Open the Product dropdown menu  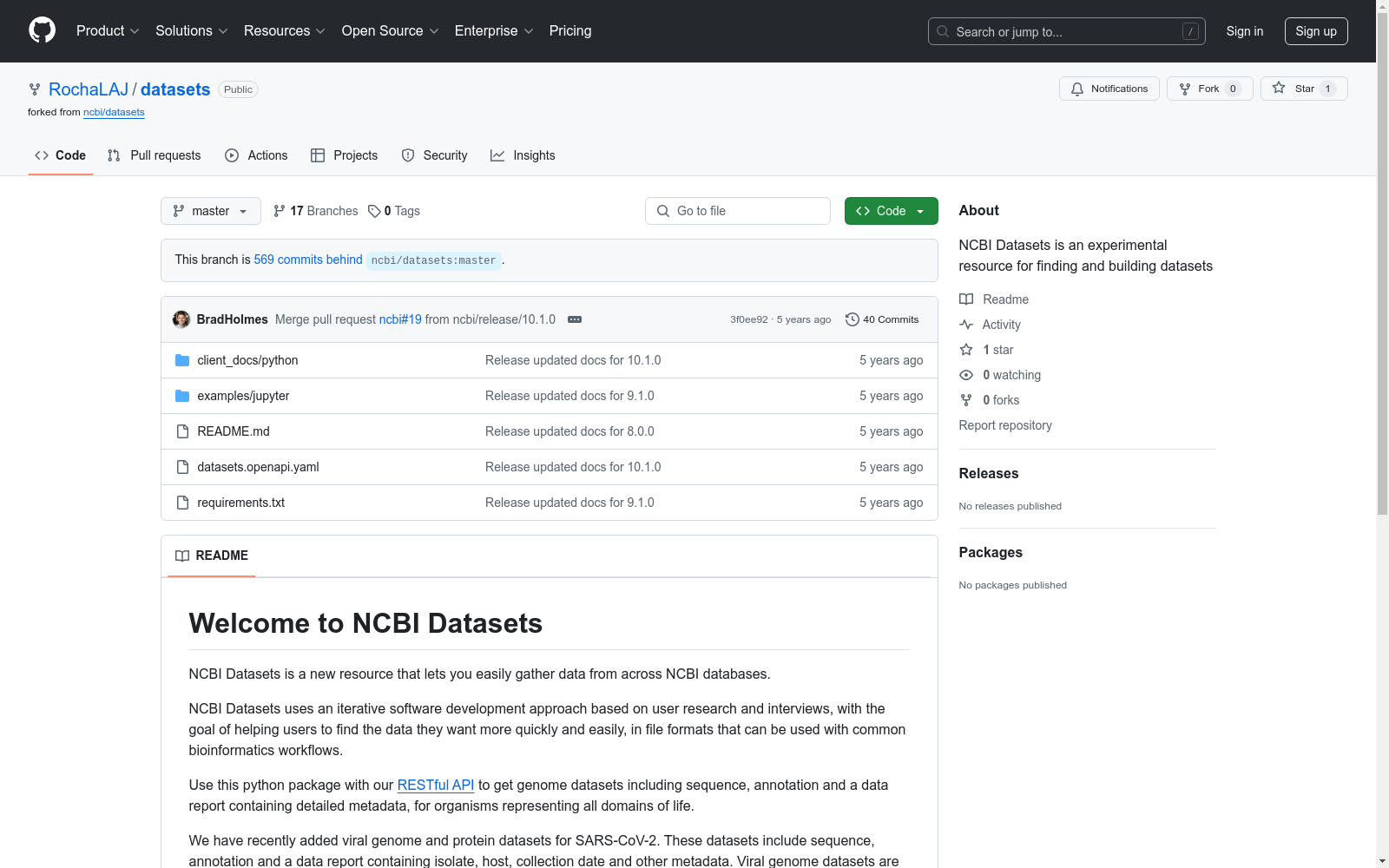(x=108, y=31)
